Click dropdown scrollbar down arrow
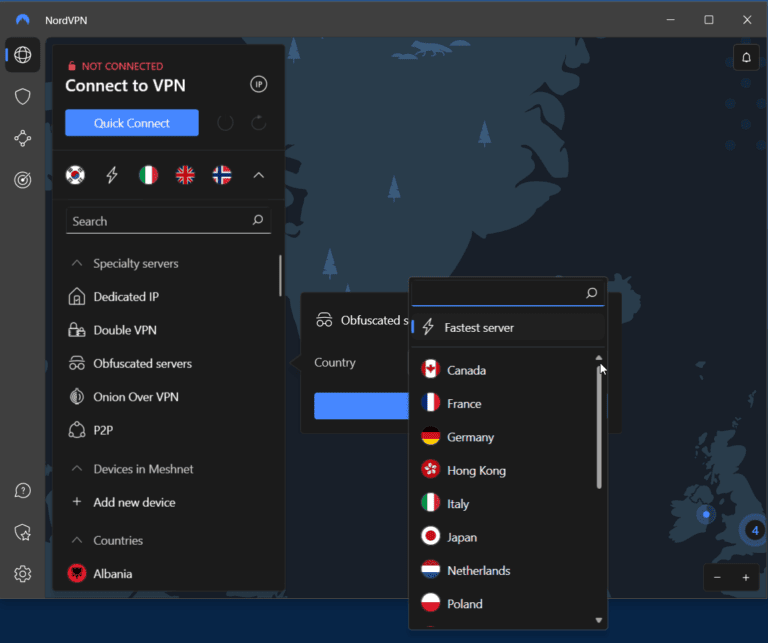 599,620
